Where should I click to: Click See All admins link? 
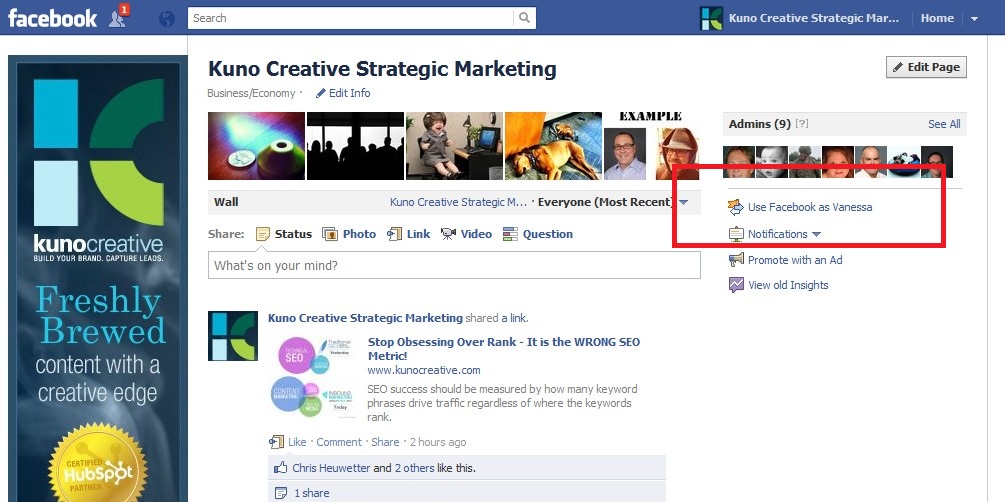[x=943, y=124]
